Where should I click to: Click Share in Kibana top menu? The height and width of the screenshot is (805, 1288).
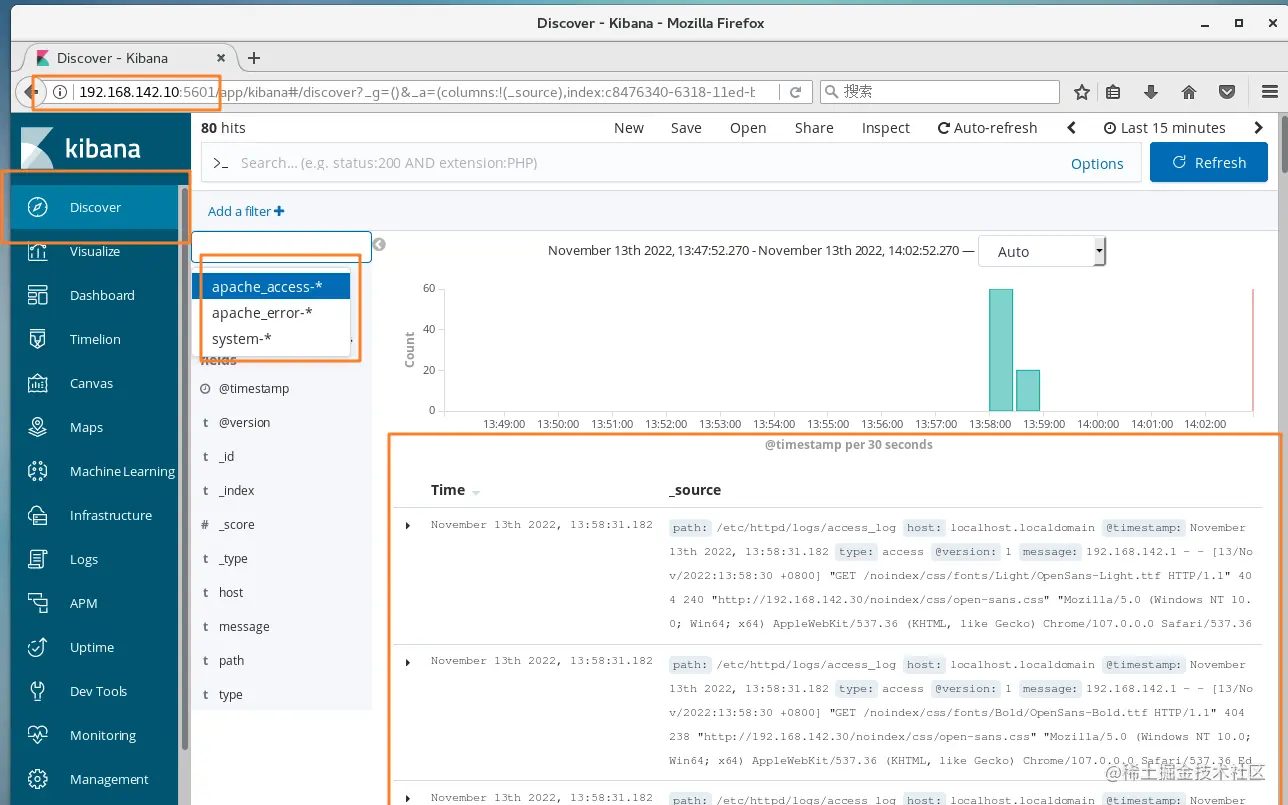814,128
